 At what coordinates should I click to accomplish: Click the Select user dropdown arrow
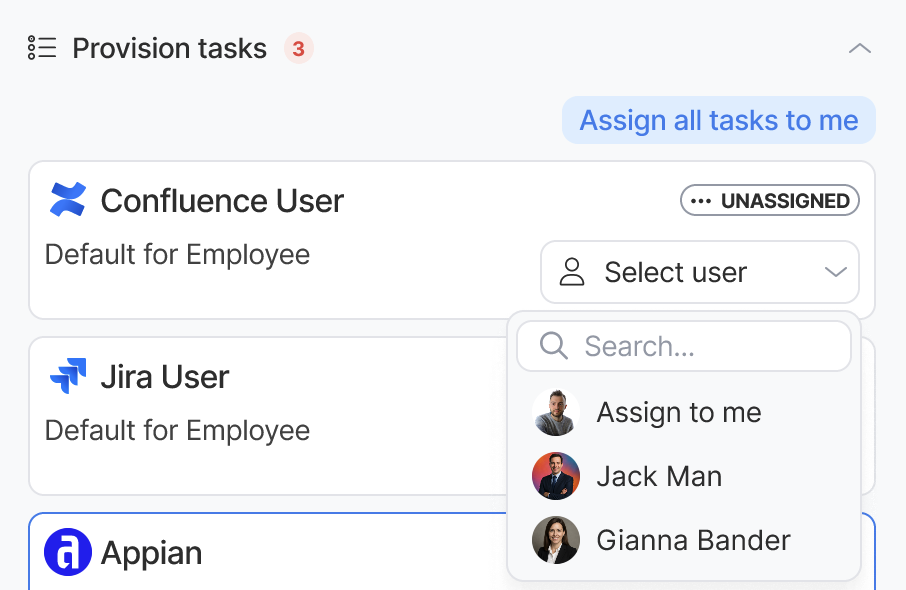tap(835, 272)
